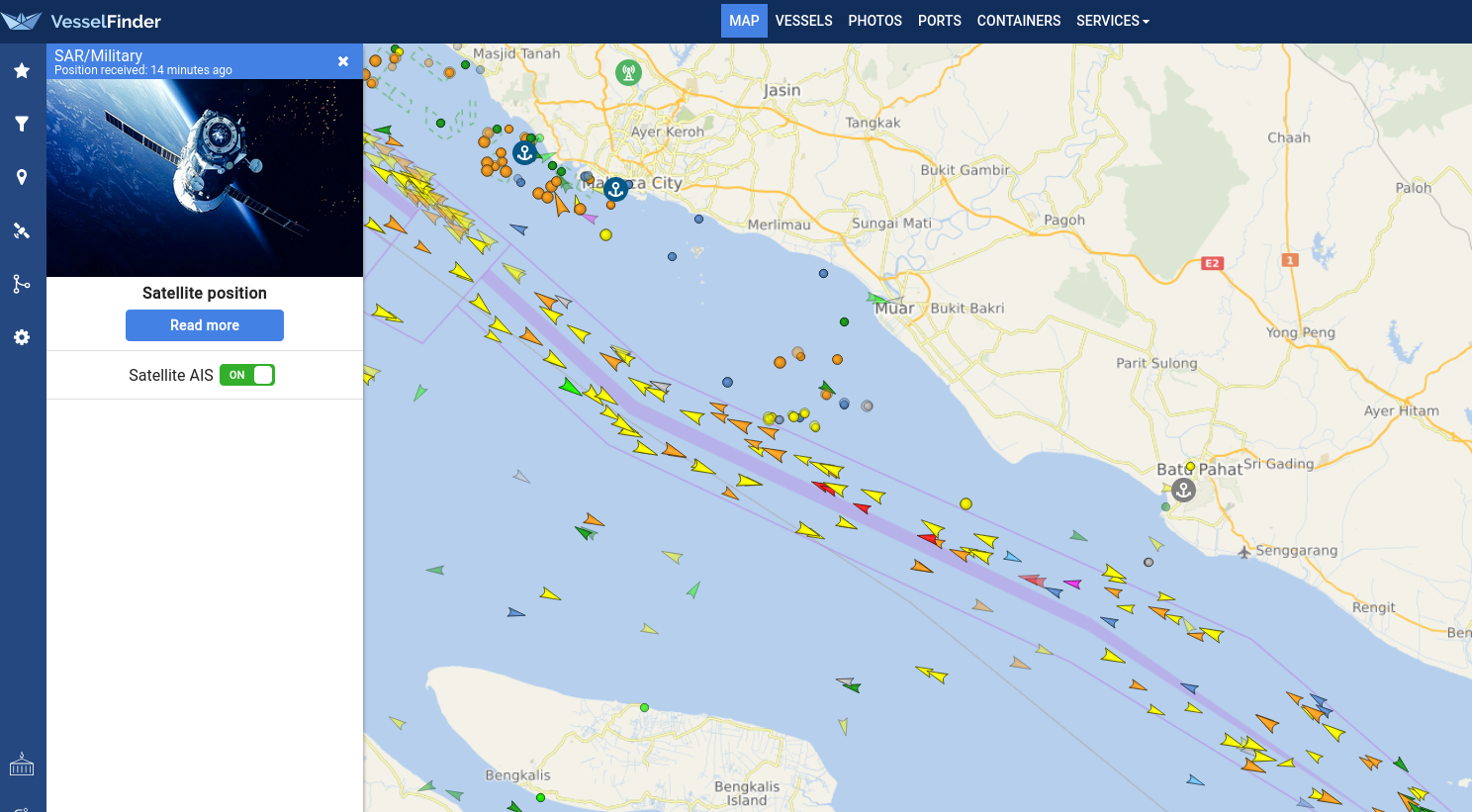Image resolution: width=1472 pixels, height=812 pixels.
Task: Click the green antenna station marker
Action: (x=628, y=72)
